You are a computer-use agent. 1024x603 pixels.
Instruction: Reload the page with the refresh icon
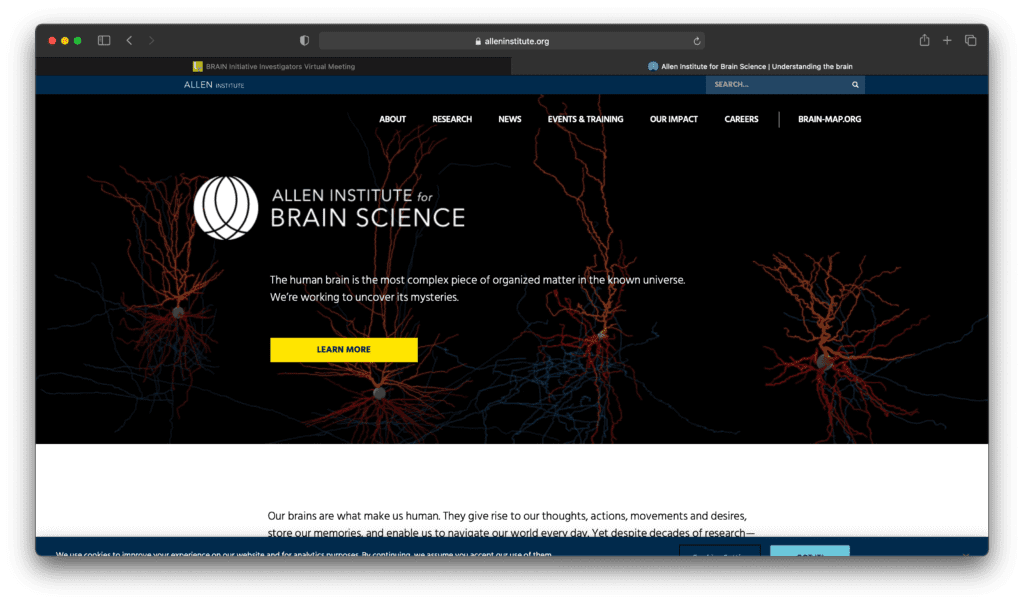tap(697, 41)
